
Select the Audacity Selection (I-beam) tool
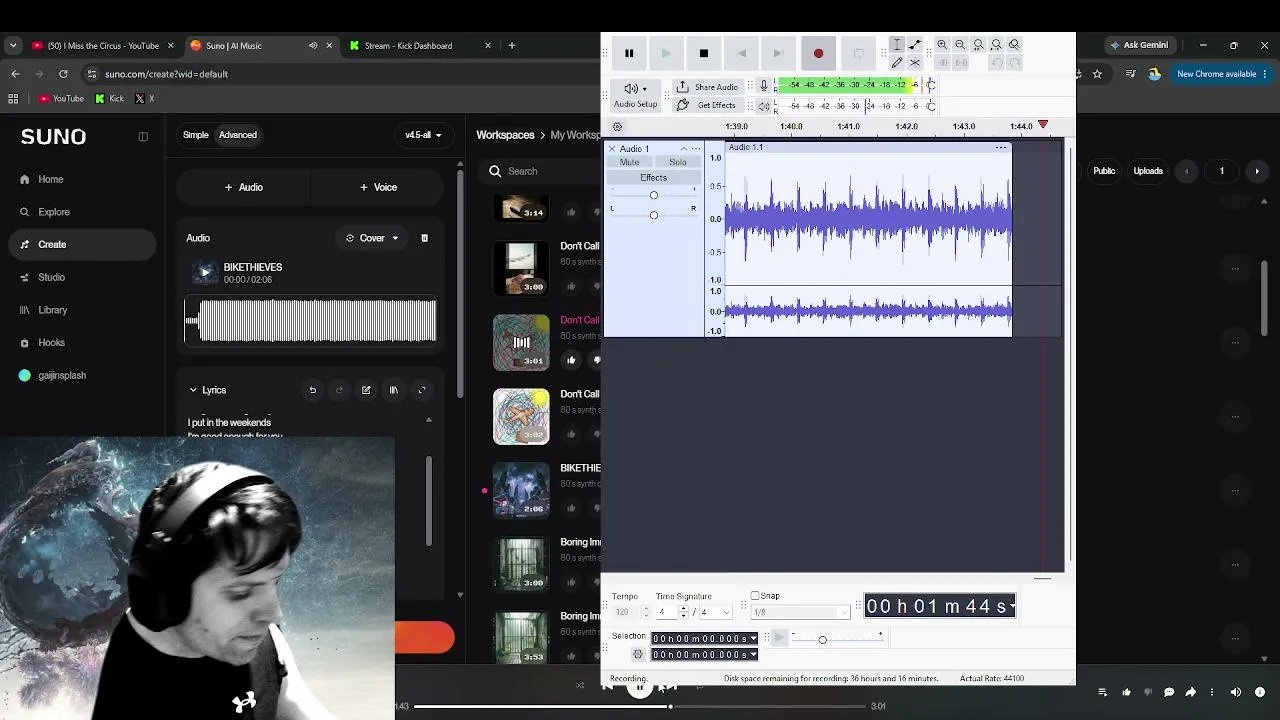pos(897,45)
